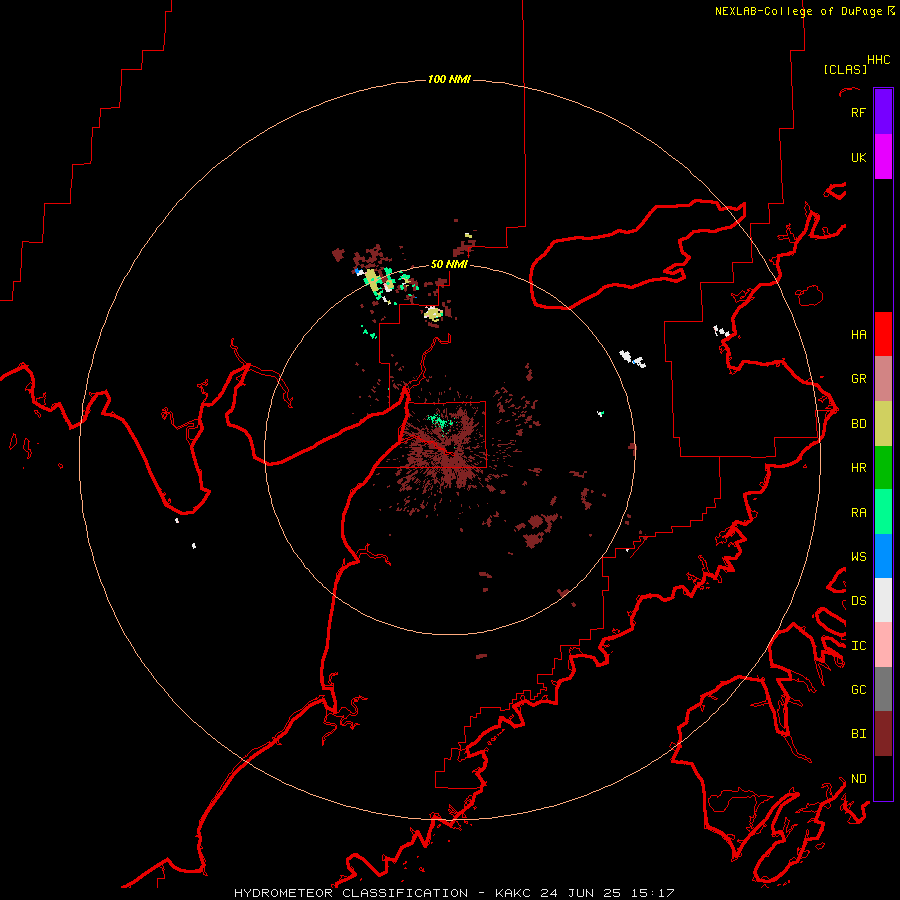This screenshot has height=900, width=900.
Task: Click the ND legend label
Action: click(858, 779)
